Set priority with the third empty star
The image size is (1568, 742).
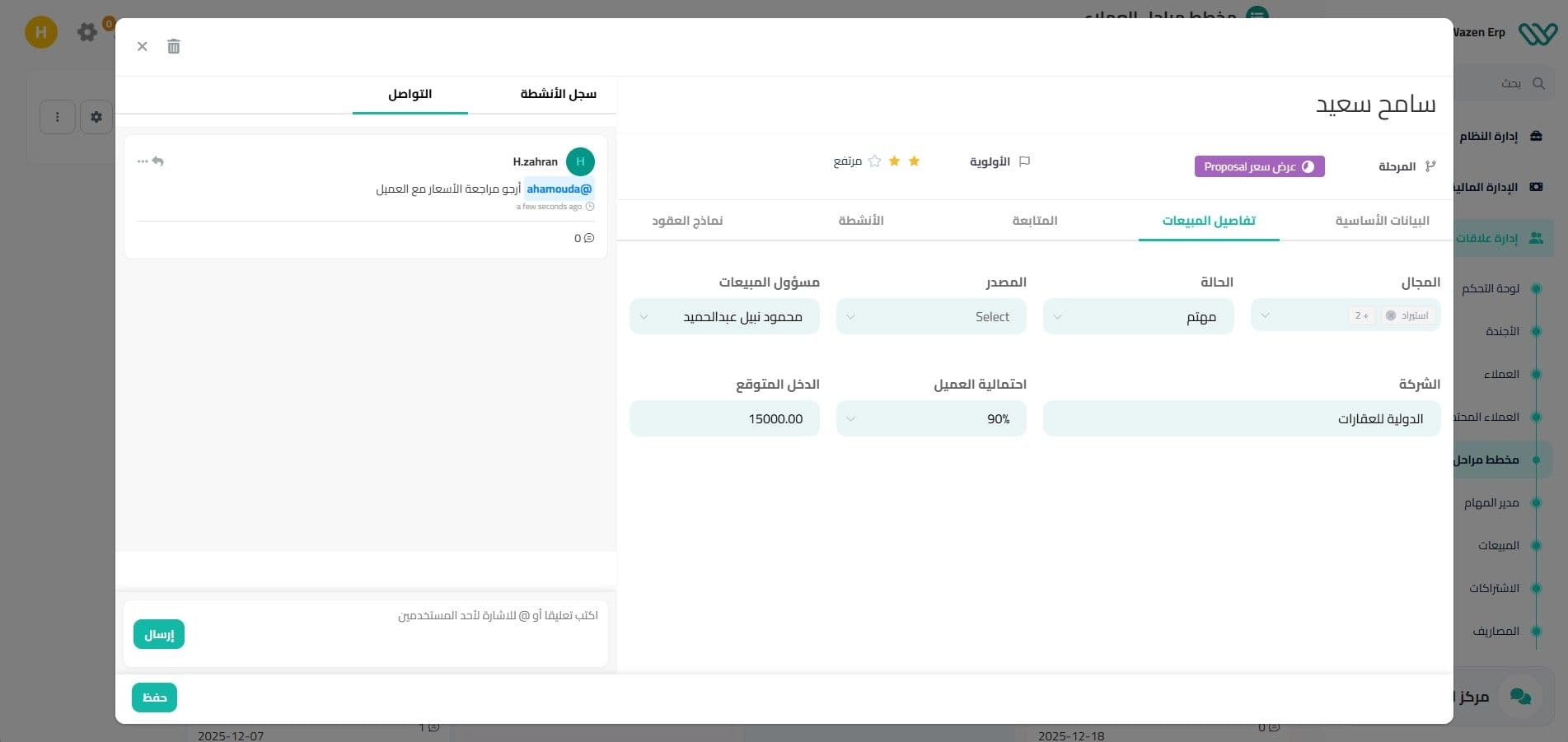click(x=874, y=161)
